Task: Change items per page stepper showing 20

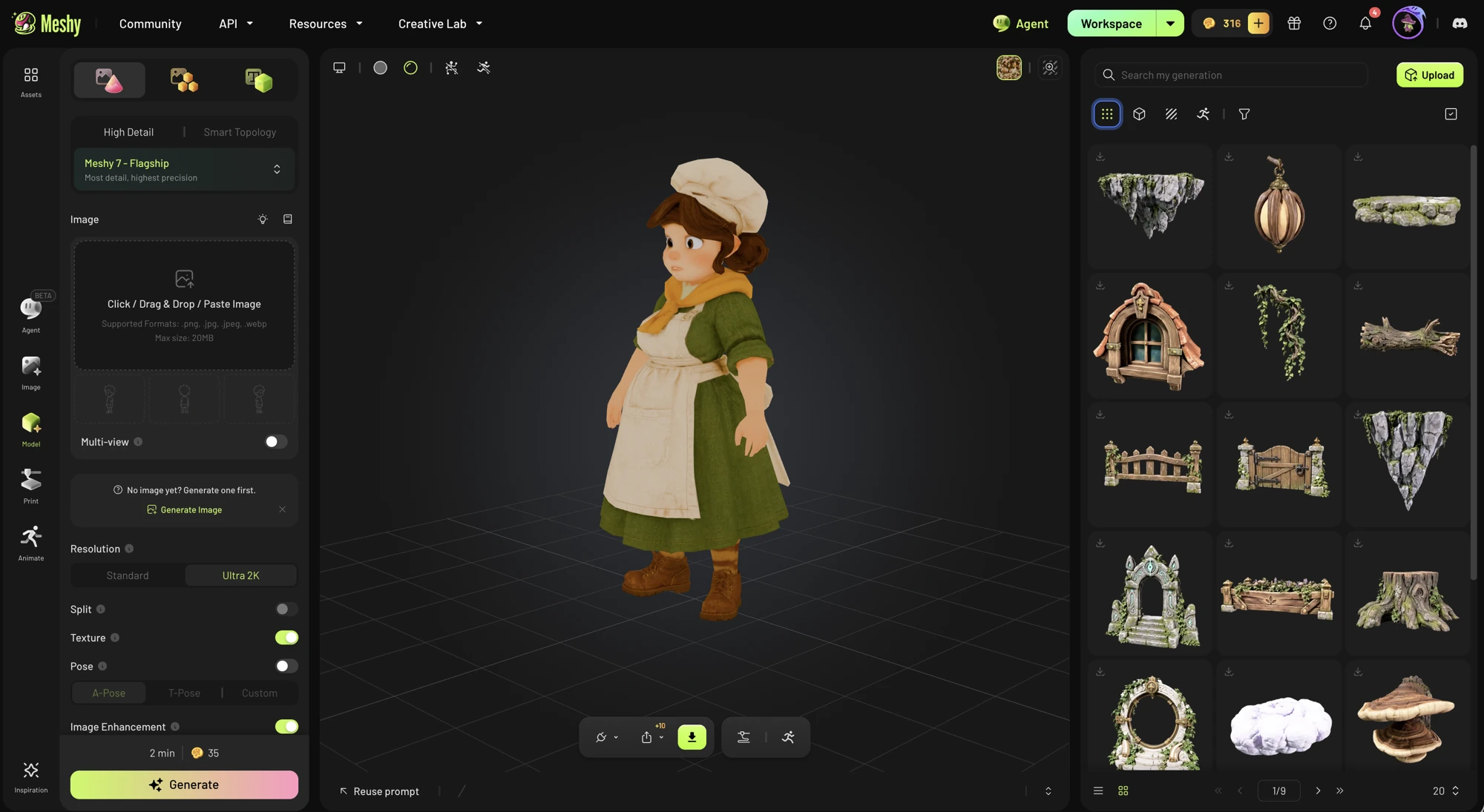Action: [1445, 791]
